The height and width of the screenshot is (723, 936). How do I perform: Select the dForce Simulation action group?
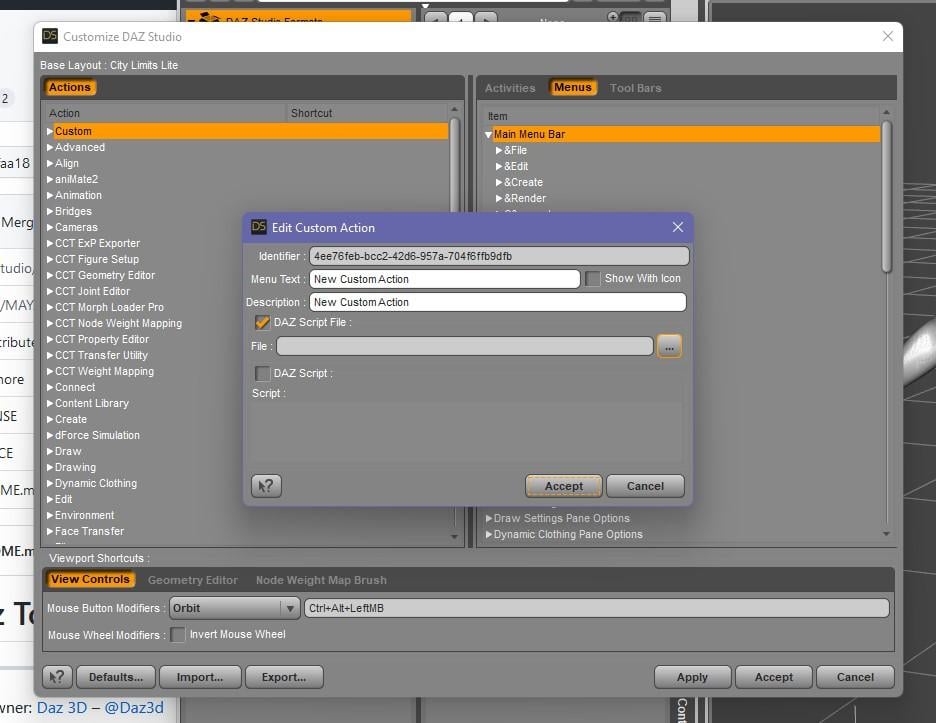97,436
